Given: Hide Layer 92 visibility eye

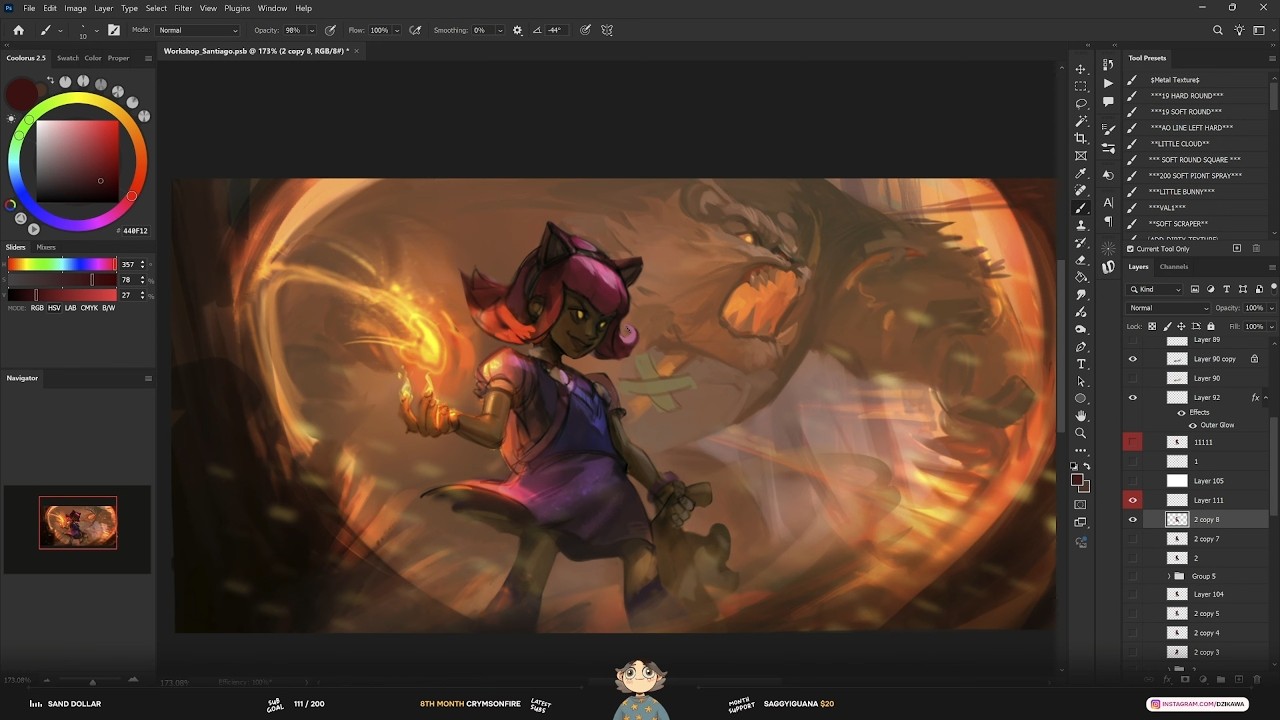Looking at the screenshot, I should point(1133,398).
